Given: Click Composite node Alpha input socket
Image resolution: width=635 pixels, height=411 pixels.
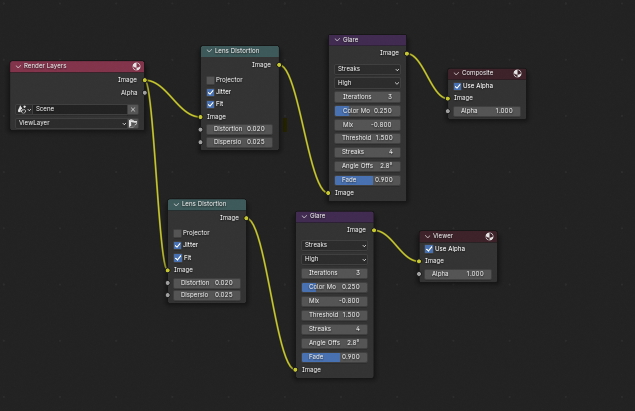Looking at the screenshot, I should coord(447,111).
